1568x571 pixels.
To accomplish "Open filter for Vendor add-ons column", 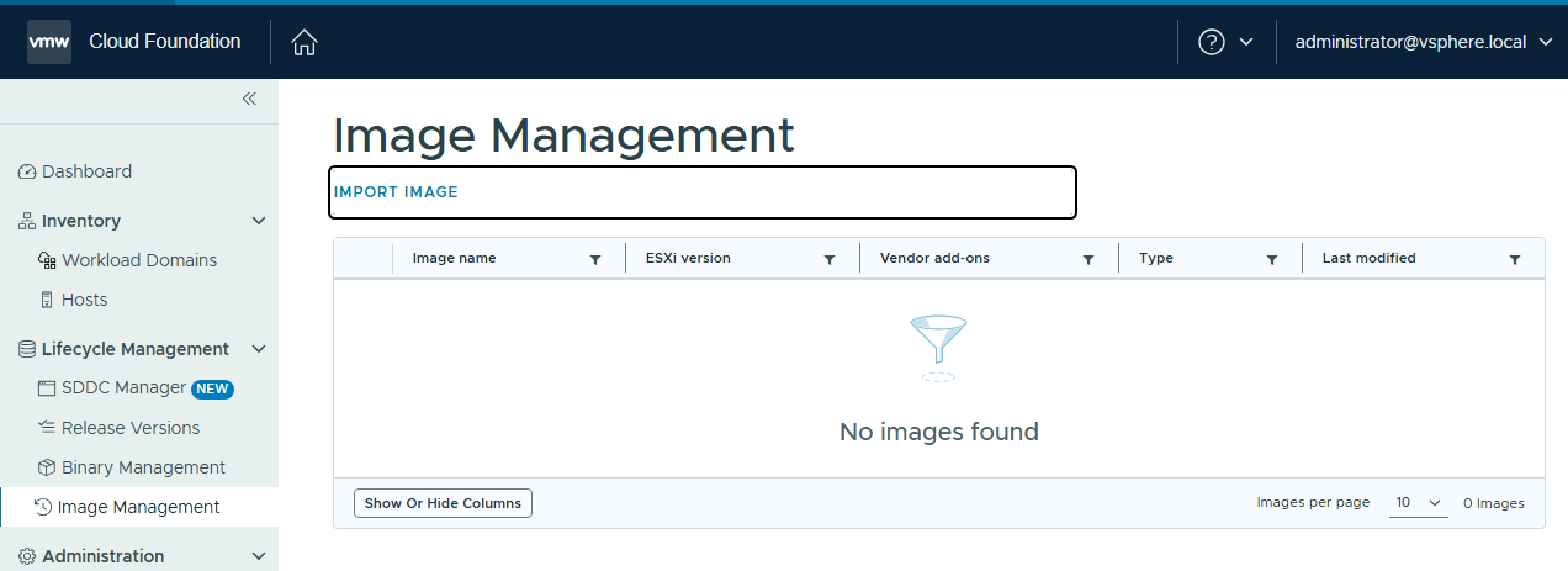I will point(1088,260).
